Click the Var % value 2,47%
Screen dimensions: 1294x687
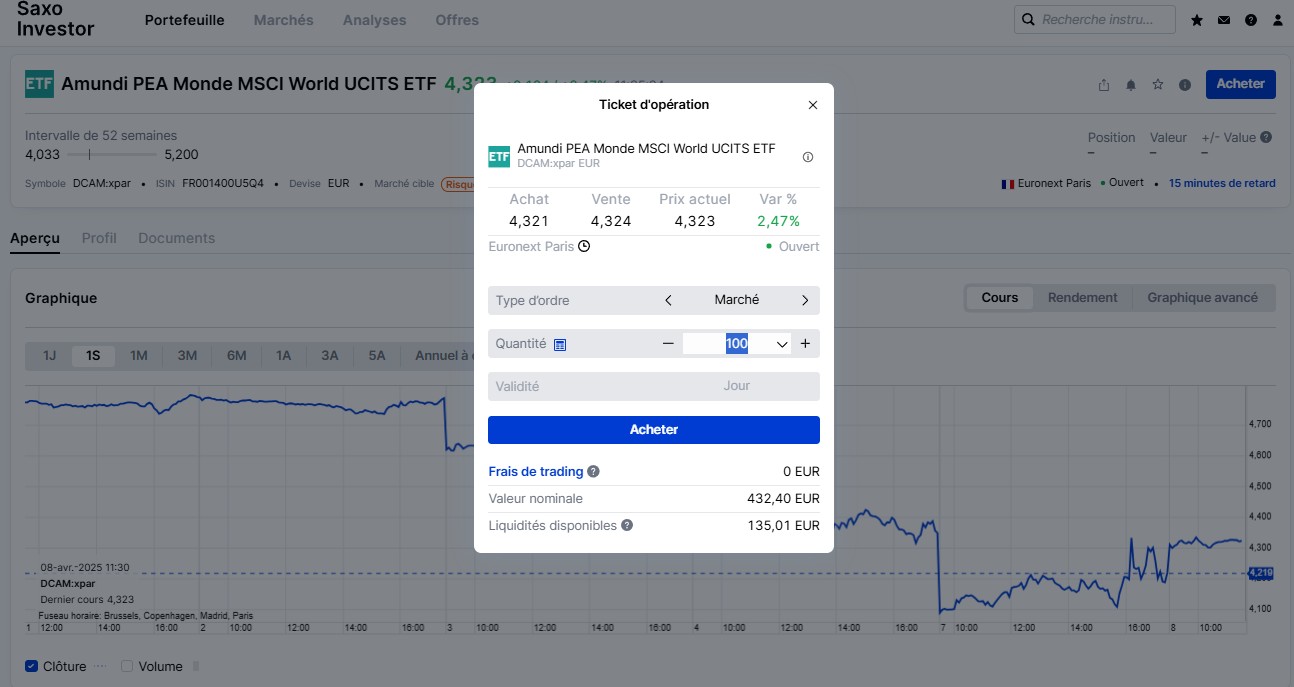pos(778,221)
